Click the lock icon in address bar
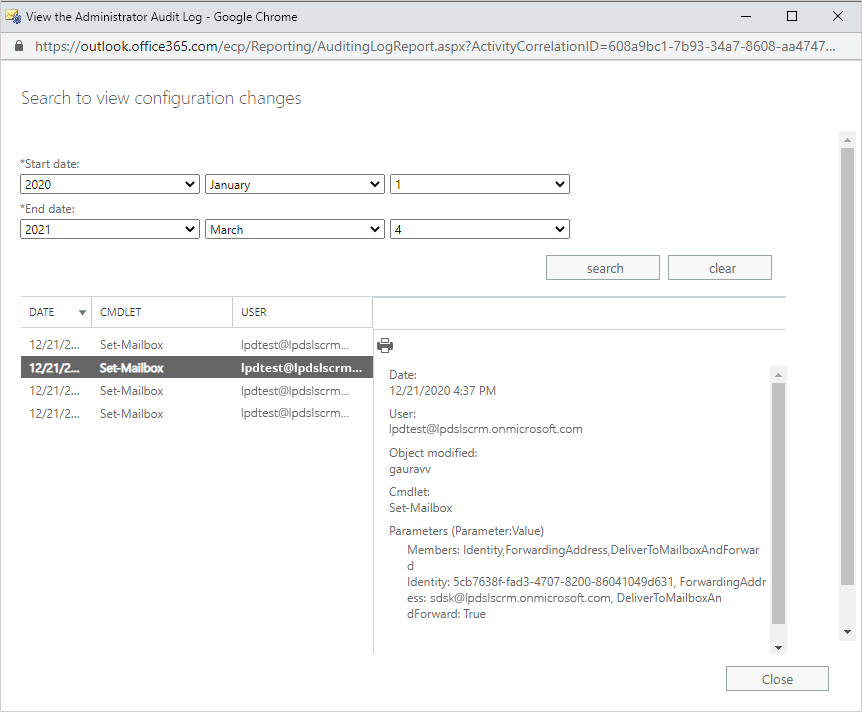The image size is (862, 712). point(19,46)
